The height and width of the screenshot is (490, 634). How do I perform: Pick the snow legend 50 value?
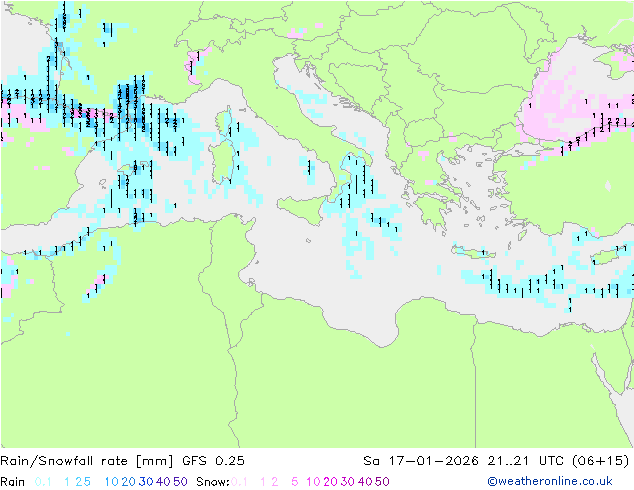coord(382,482)
